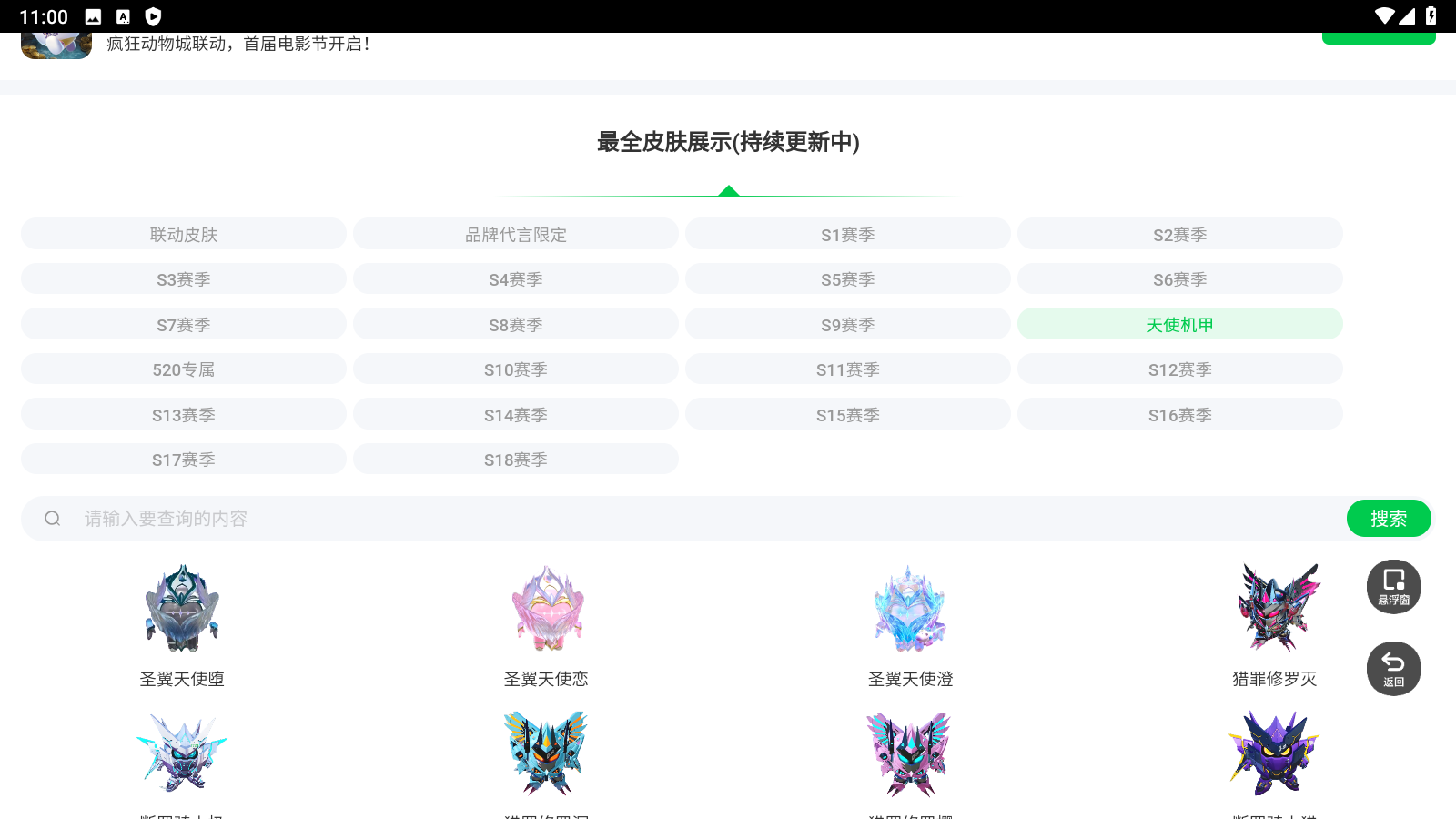This screenshot has height=819, width=1456.
Task: View the 圣翼天使恋 skin image
Action: pos(547,608)
